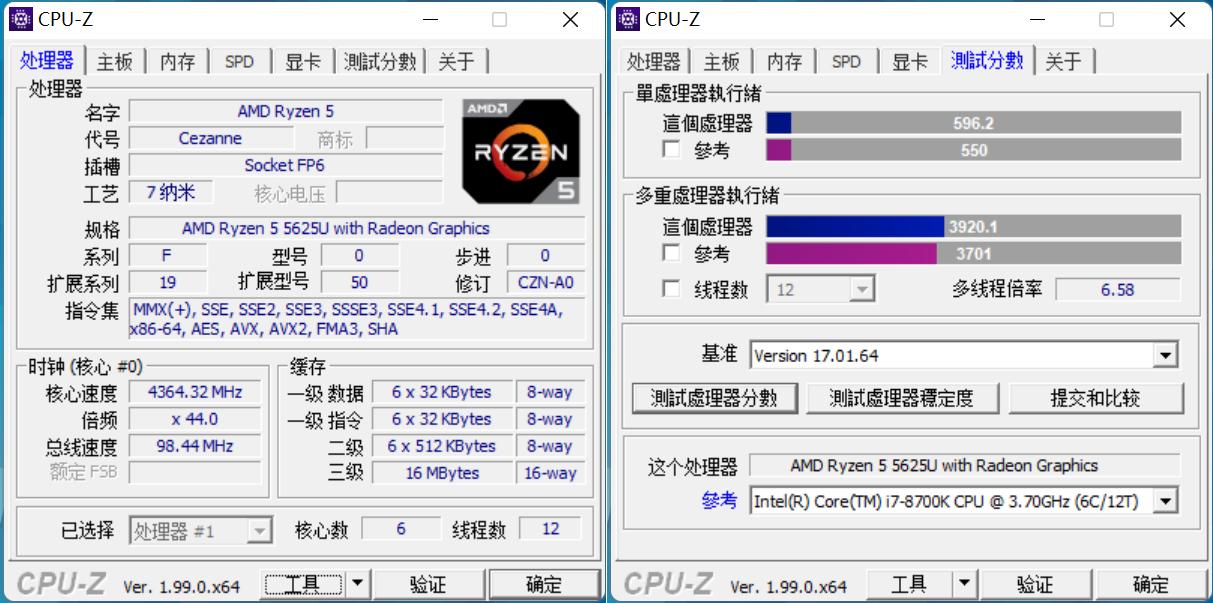Click the CPU-Z icon in the right title bar
Screen dimensions: 1213x603
coord(628,19)
